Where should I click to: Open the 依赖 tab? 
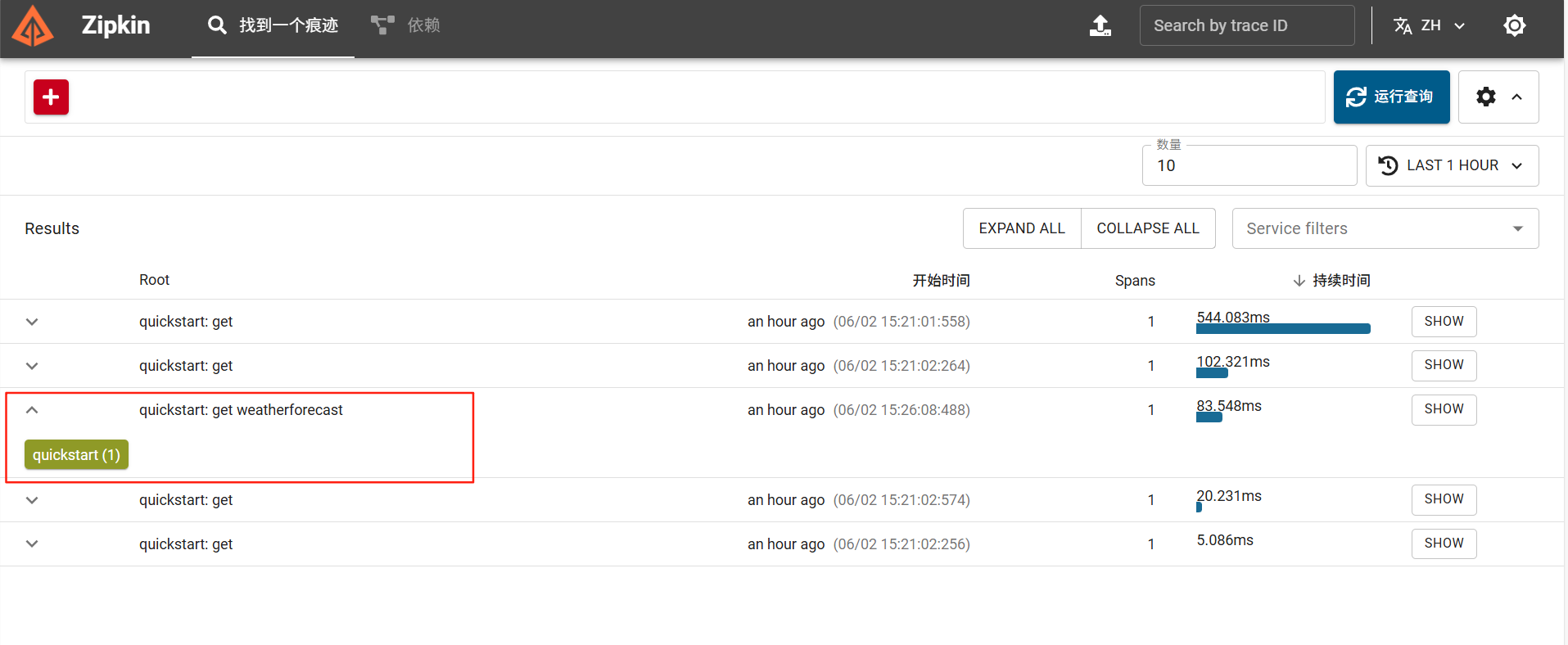pos(405,26)
